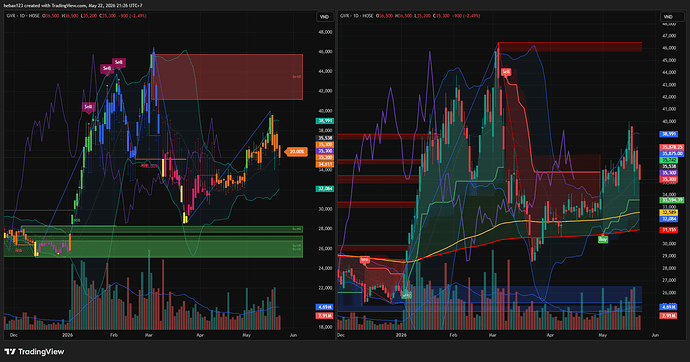Click the yellow 32,589 price tag
Screen dimensions: 690x362
pos(669,212)
